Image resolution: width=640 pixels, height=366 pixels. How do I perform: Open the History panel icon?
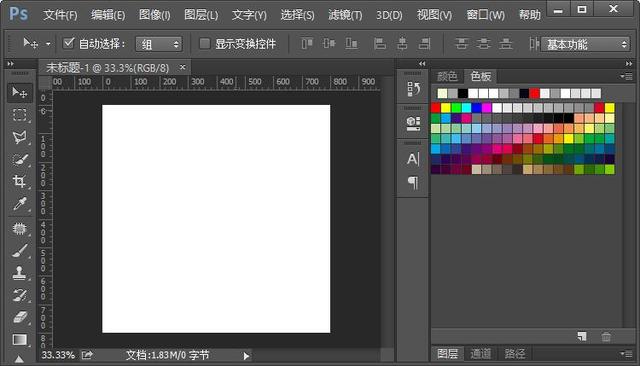pos(413,89)
